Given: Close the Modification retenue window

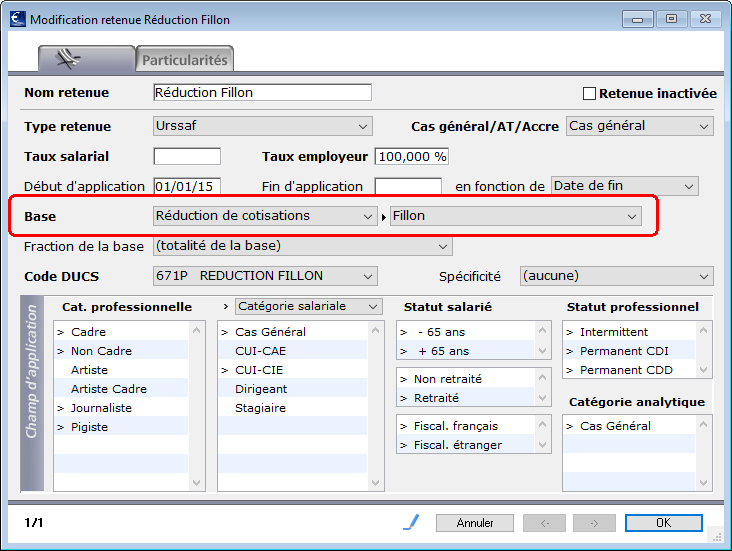Looking at the screenshot, I should point(705,19).
